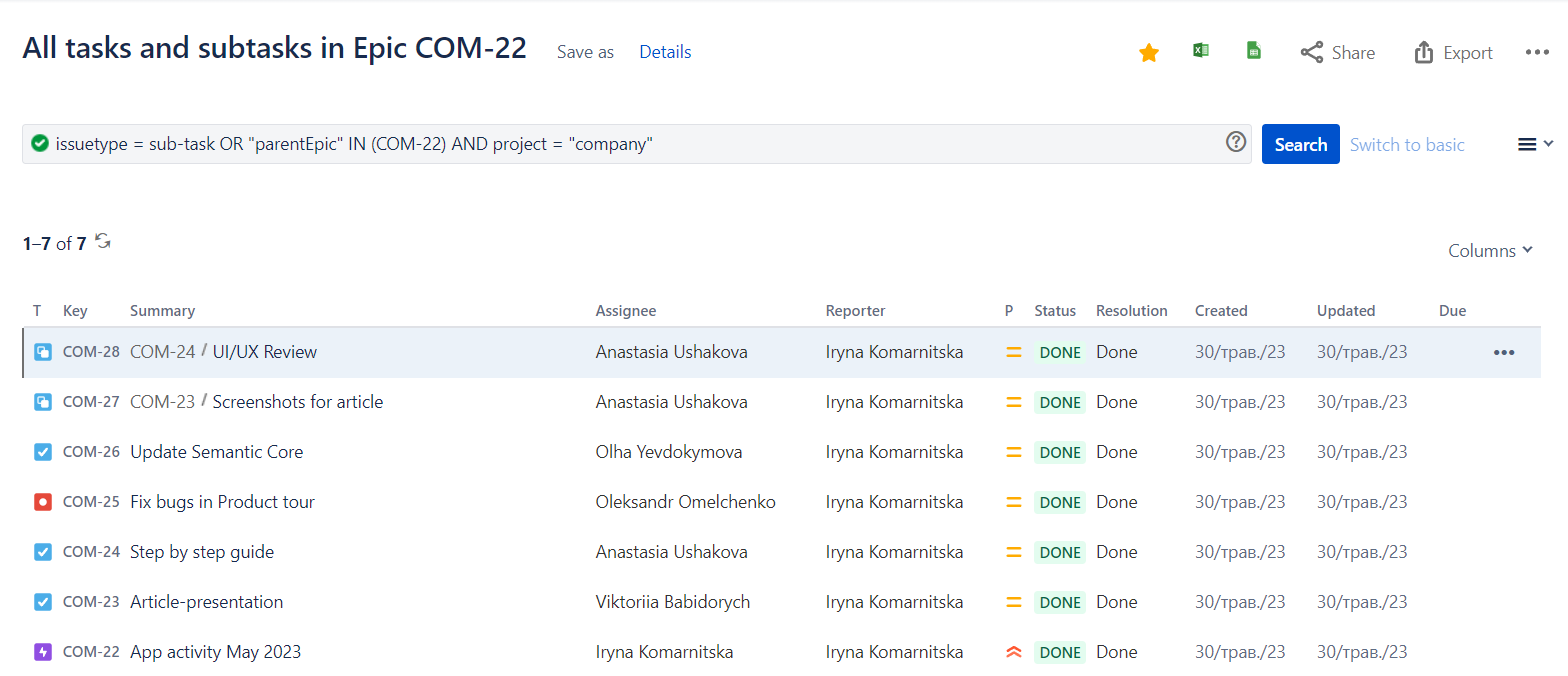Sort by the Created column header
1568x676 pixels.
[1221, 311]
